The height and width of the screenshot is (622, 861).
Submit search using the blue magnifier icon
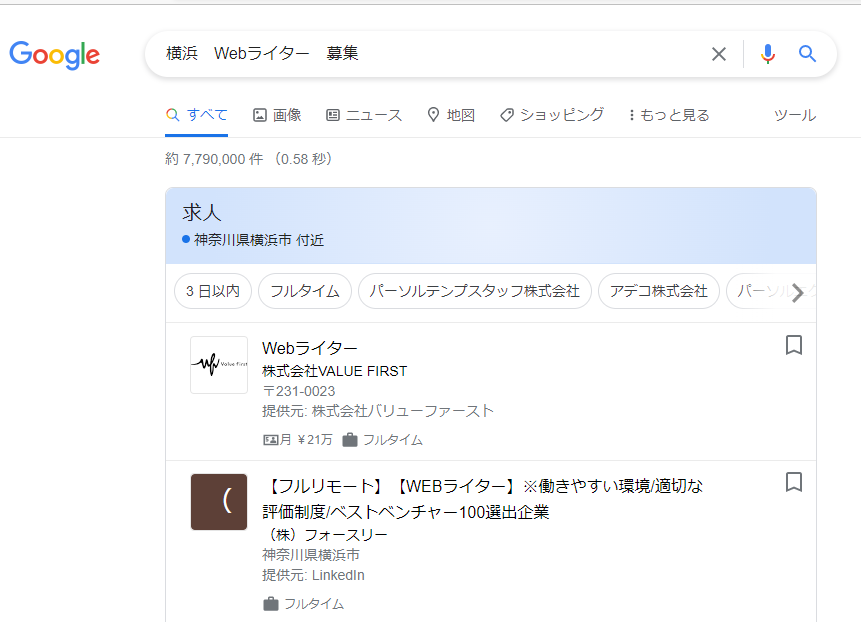(x=807, y=54)
